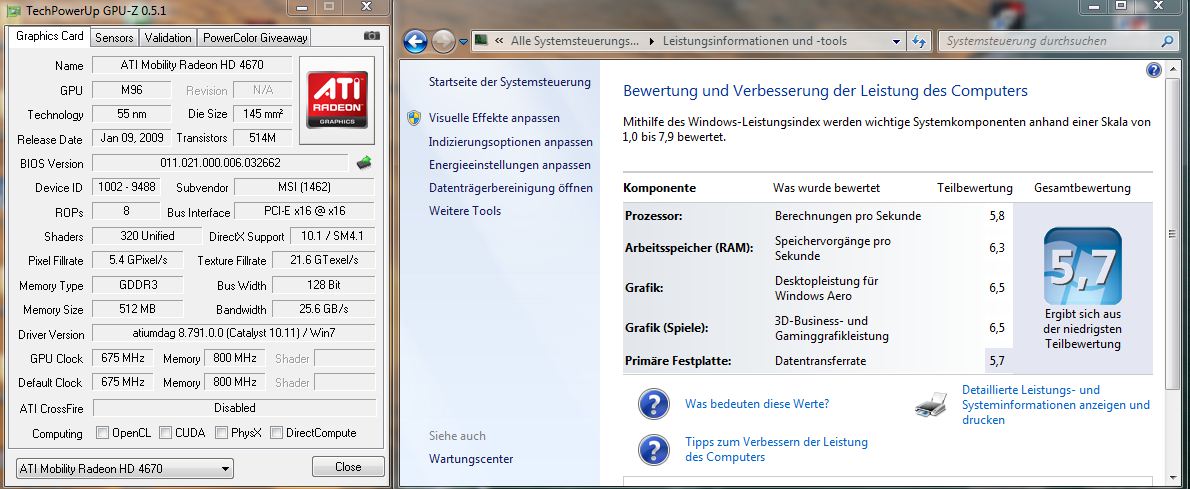Click the Subvendor MSI (1462) field

pyautogui.click(x=304, y=187)
